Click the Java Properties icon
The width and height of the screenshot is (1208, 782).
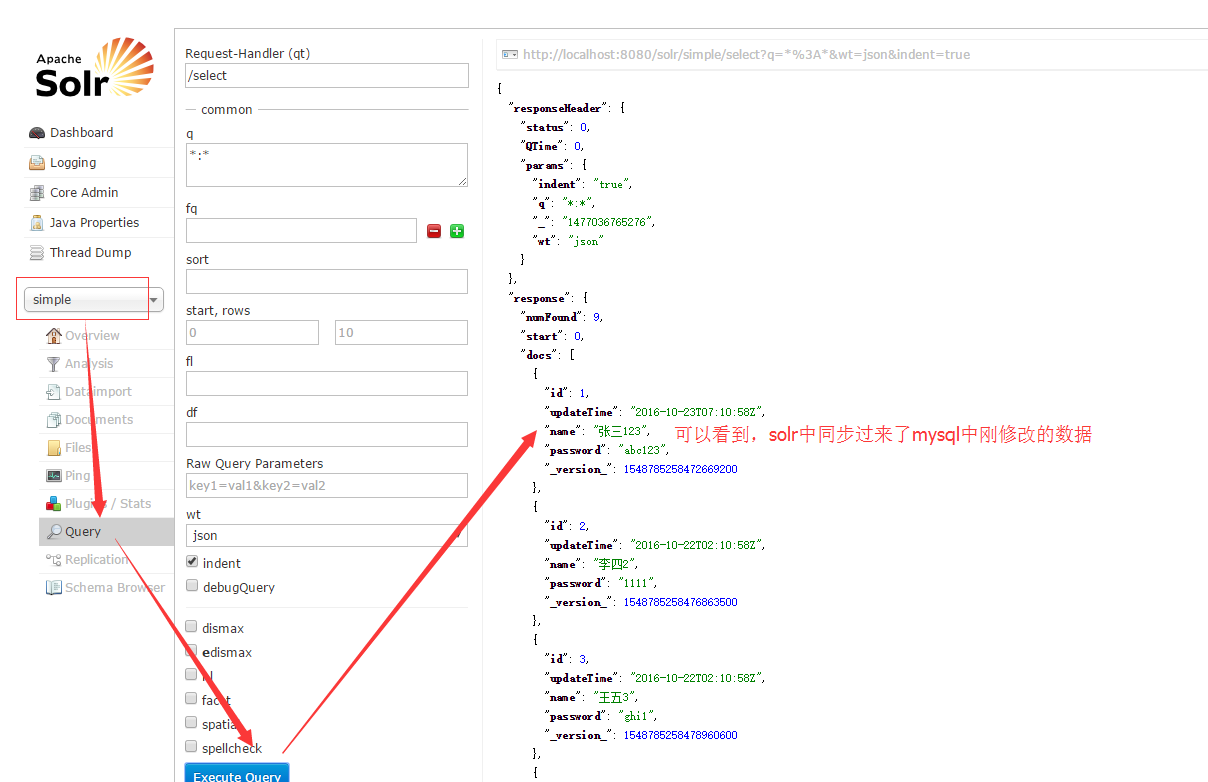click(37, 222)
